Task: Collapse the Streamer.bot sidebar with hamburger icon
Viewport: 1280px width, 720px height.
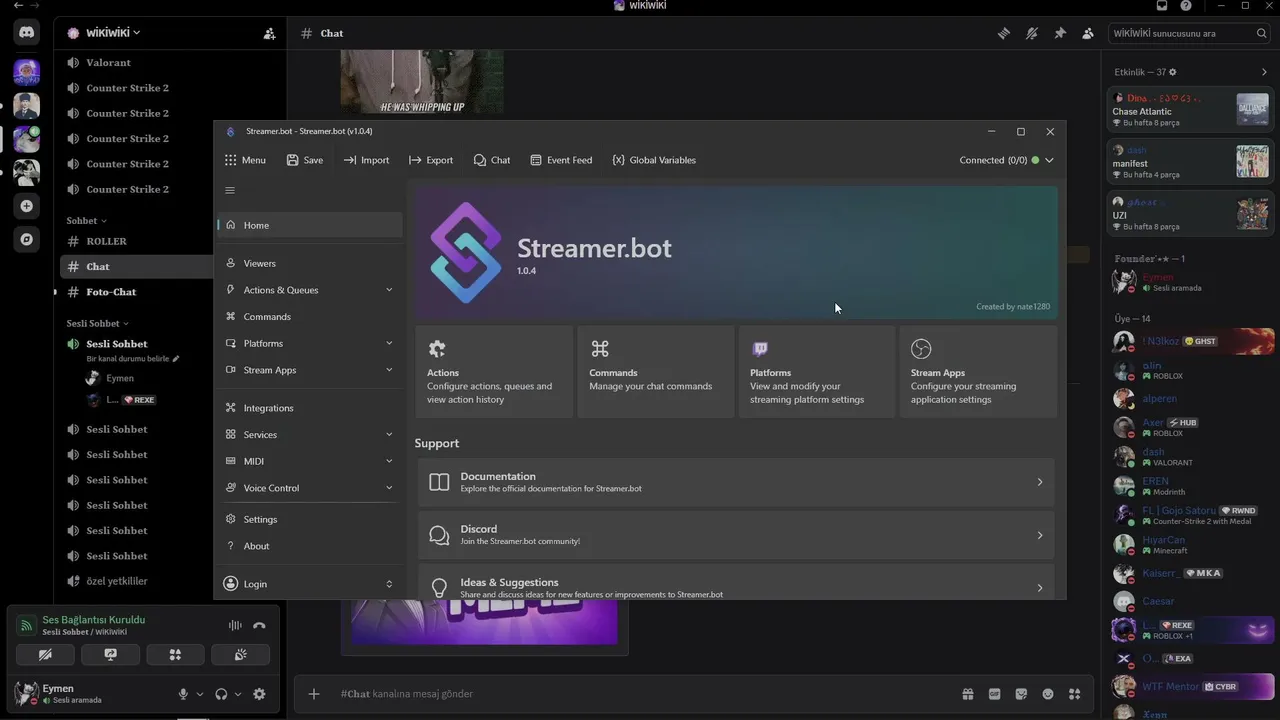Action: point(230,190)
